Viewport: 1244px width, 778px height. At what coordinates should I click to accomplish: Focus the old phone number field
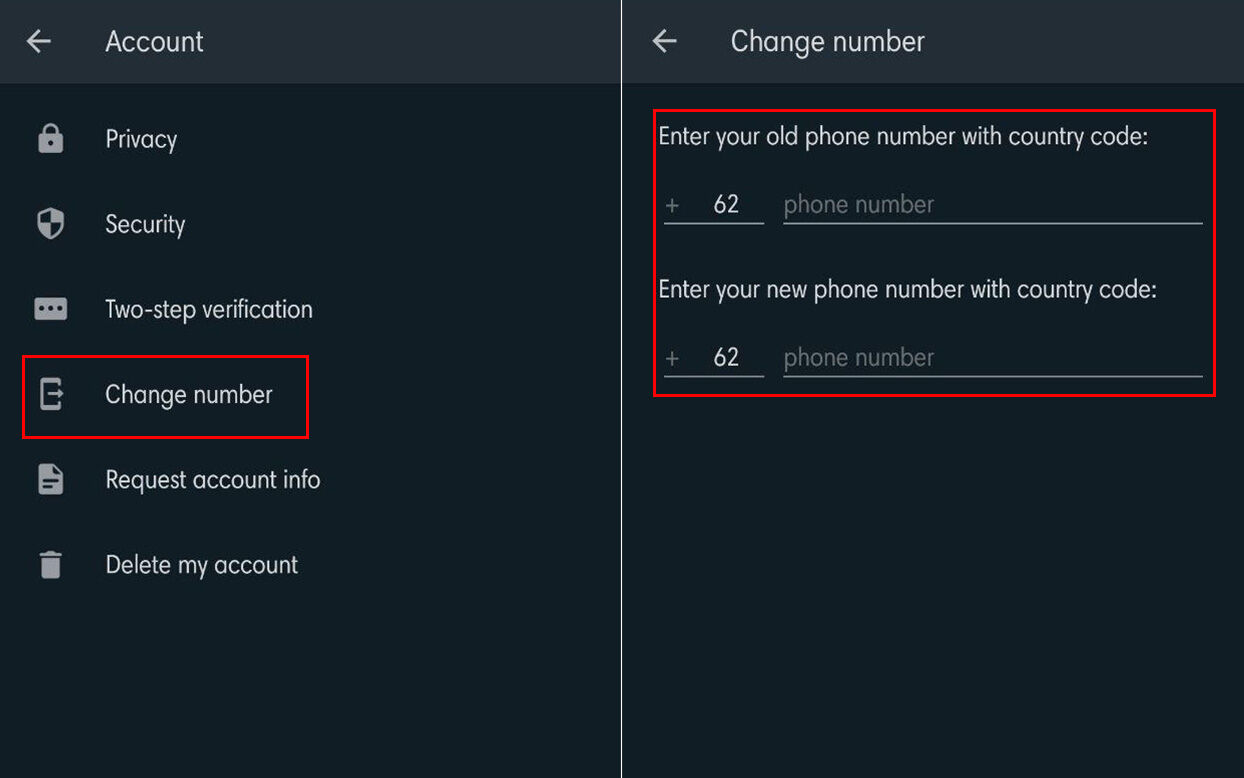[991, 205]
